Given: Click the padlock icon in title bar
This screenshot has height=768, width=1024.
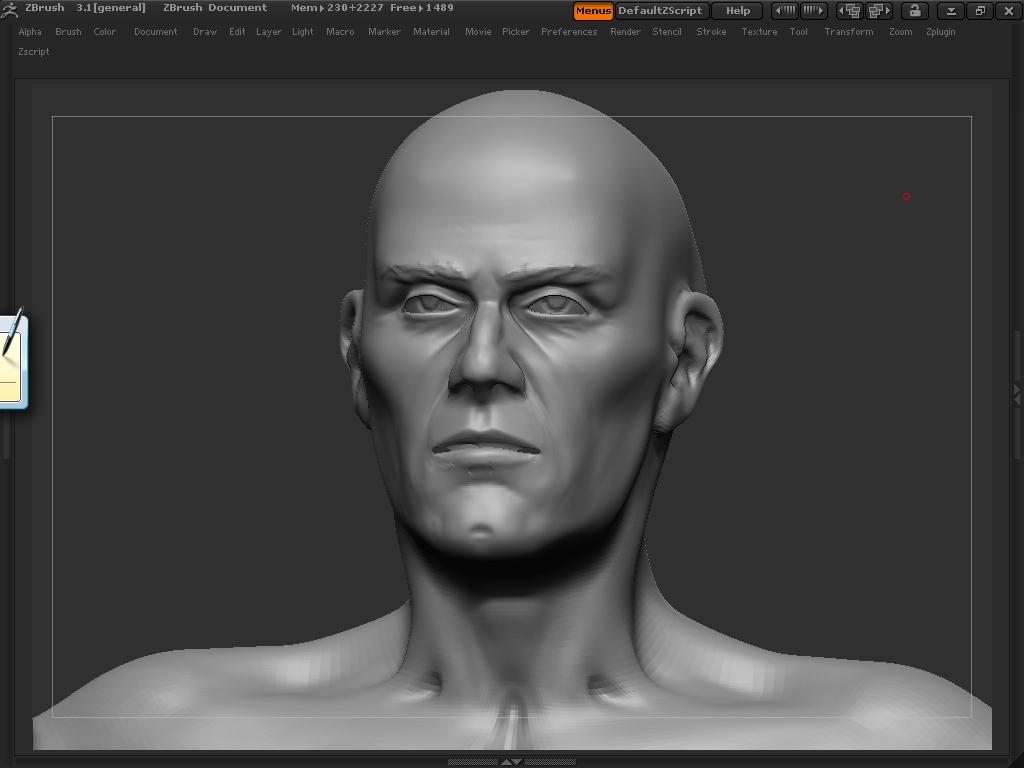Looking at the screenshot, I should click(x=915, y=10).
